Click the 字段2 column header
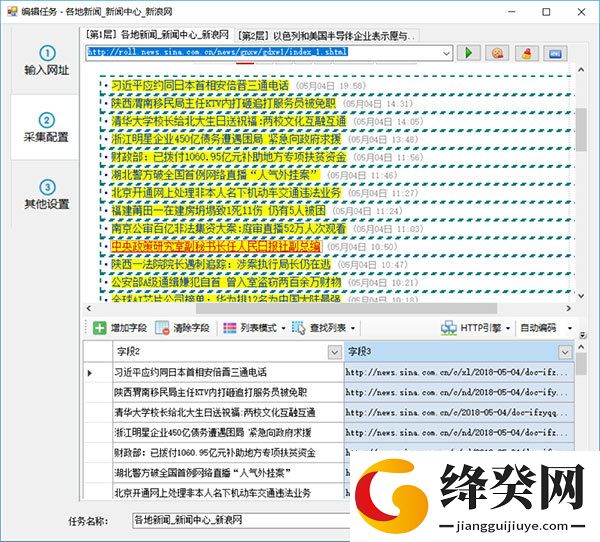600x542 pixels. pyautogui.click(x=228, y=351)
